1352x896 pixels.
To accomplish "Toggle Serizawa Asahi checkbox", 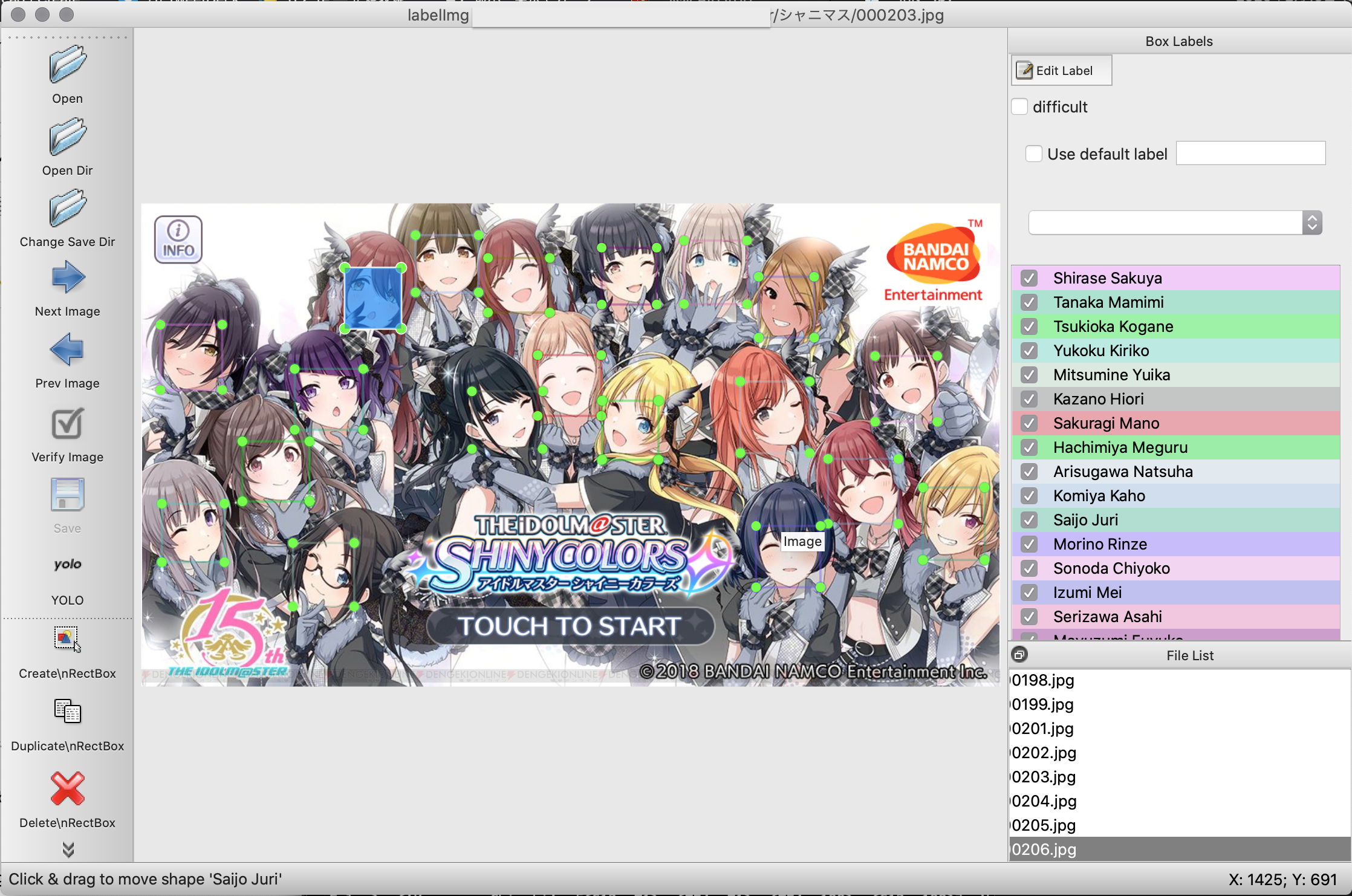I will coord(1029,617).
